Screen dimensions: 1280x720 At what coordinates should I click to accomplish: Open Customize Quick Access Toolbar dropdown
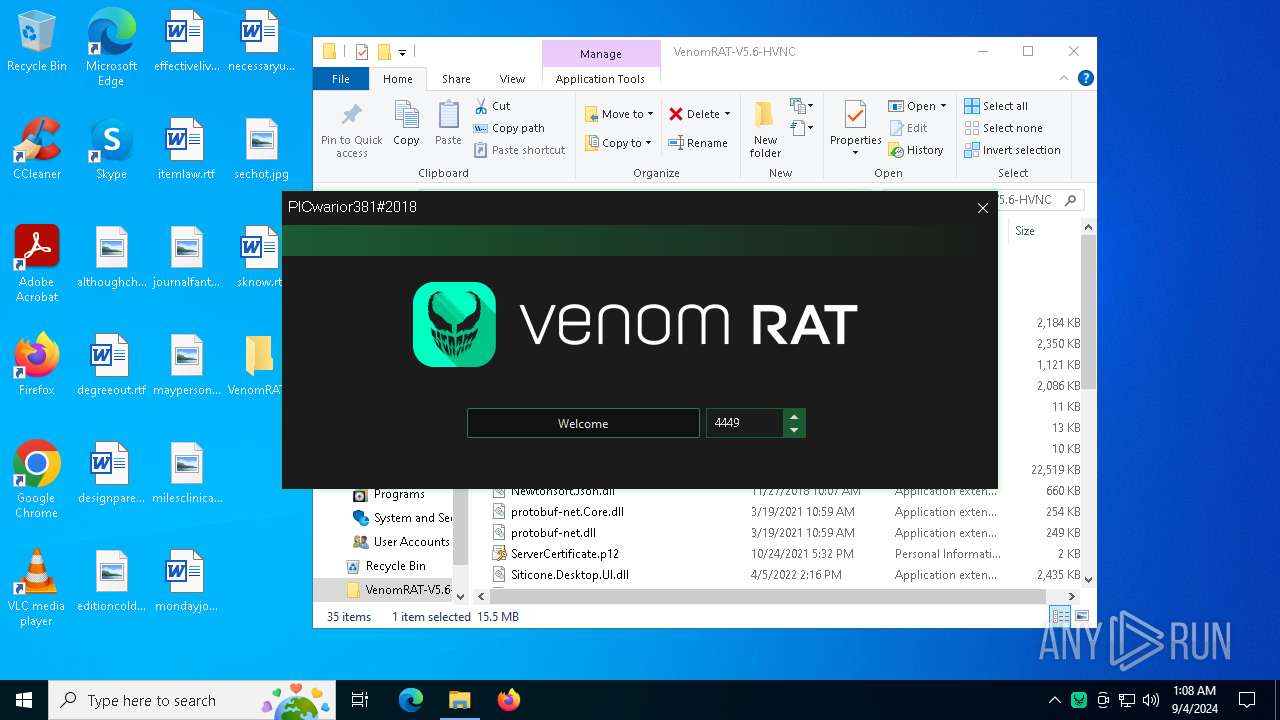click(x=402, y=52)
